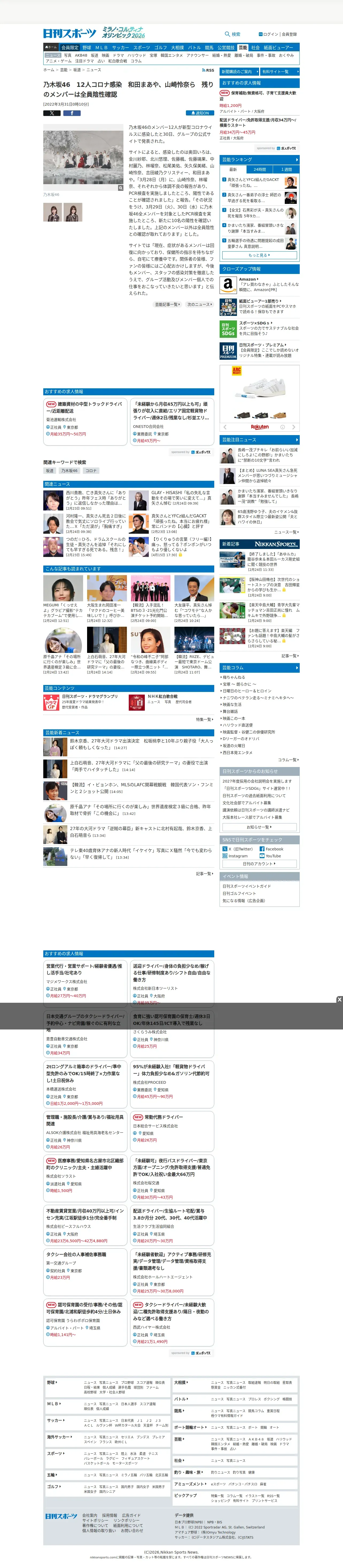Screen dimensions: 343x1568
Task: Enlarge main photo with magnifier icon
Action: pyautogui.click(x=120, y=188)
